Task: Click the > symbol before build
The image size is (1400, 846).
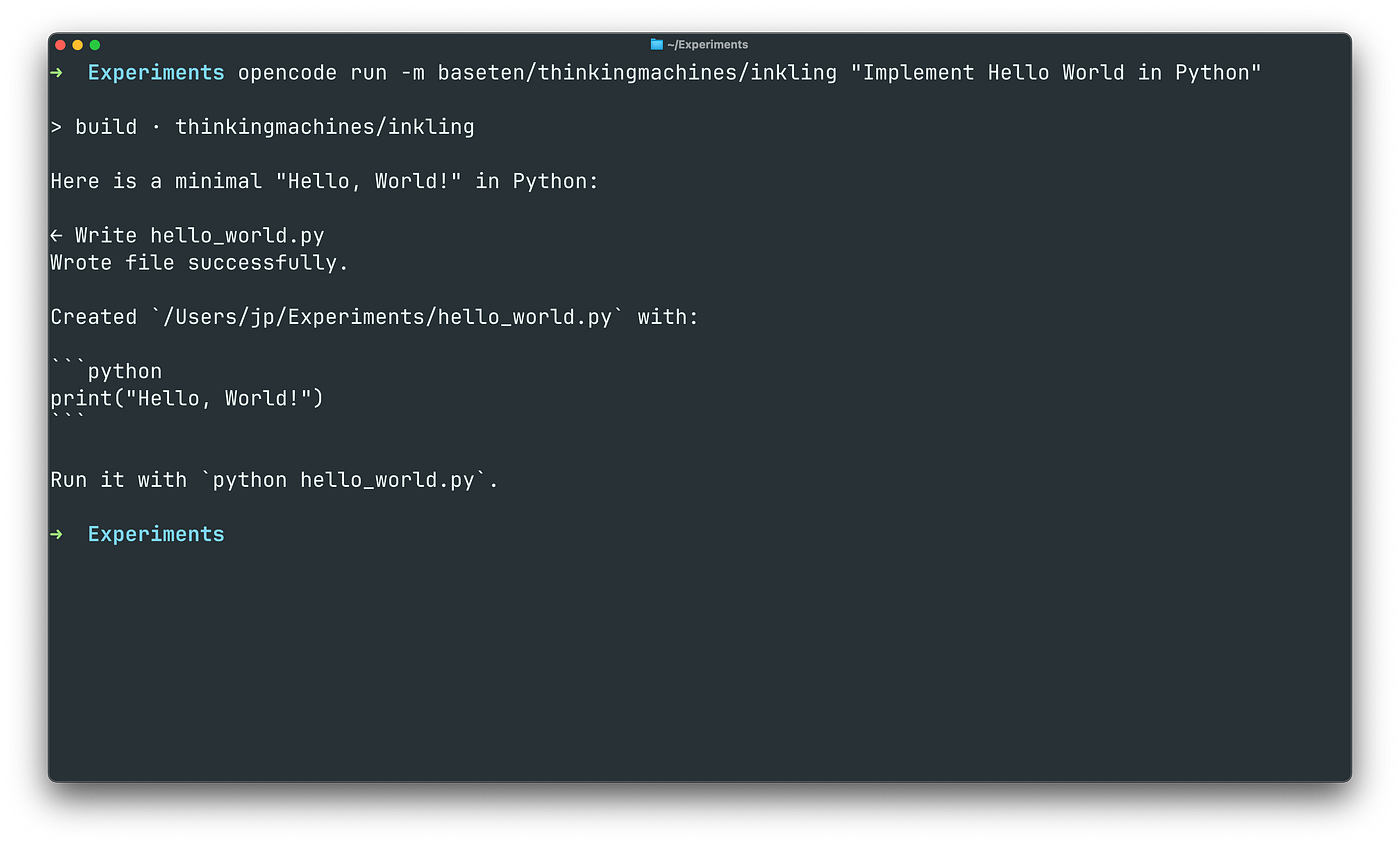Action: (x=56, y=127)
